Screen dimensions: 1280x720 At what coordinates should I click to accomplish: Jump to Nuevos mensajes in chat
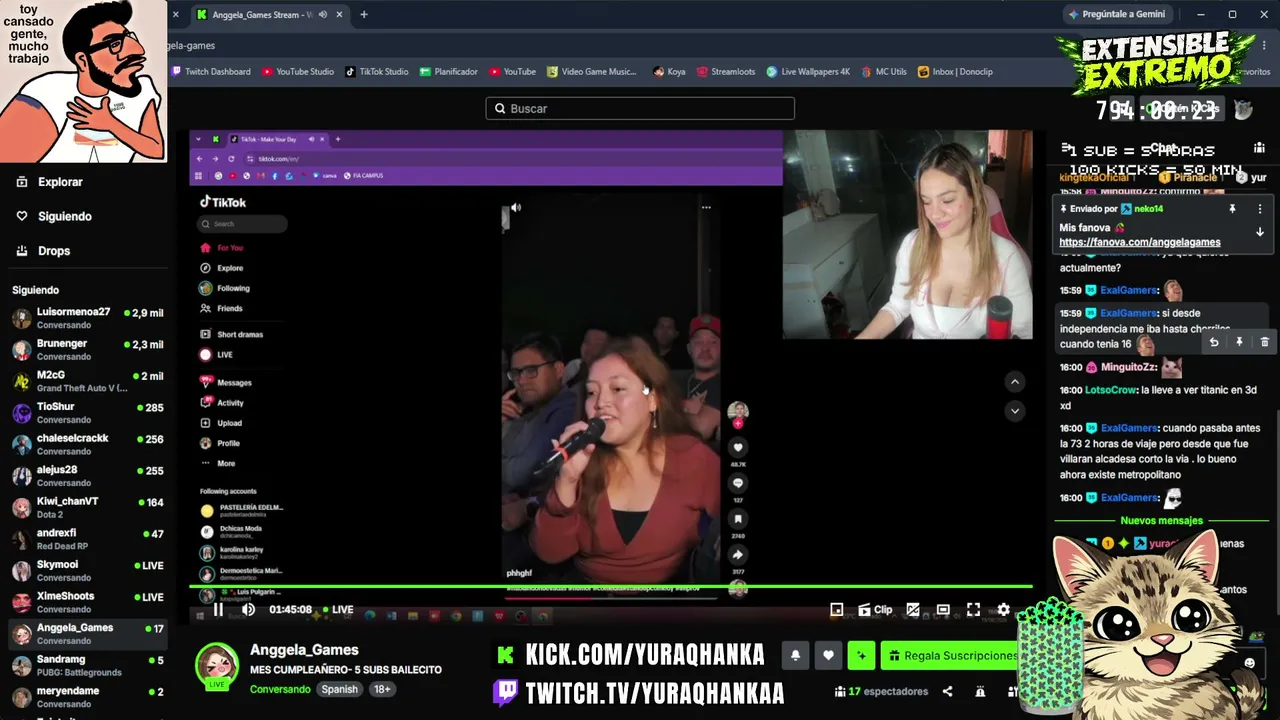click(x=1161, y=521)
